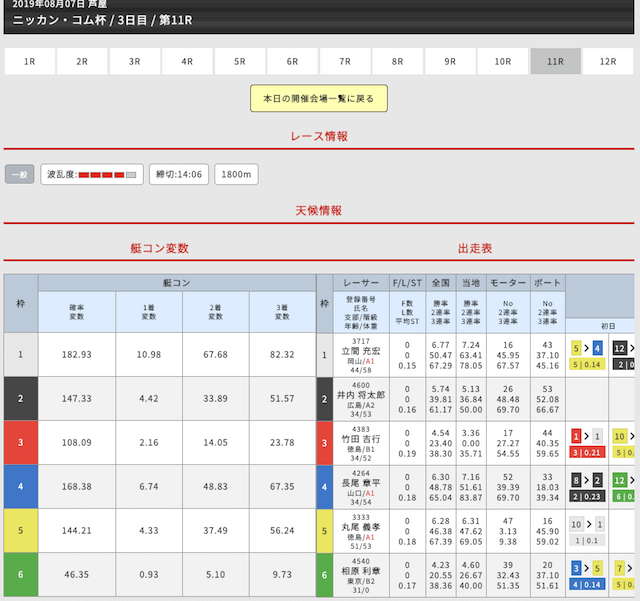Click the green lane 6 cell in 艇コン table
Viewport: 640px width, 601px height.
(x=21, y=575)
